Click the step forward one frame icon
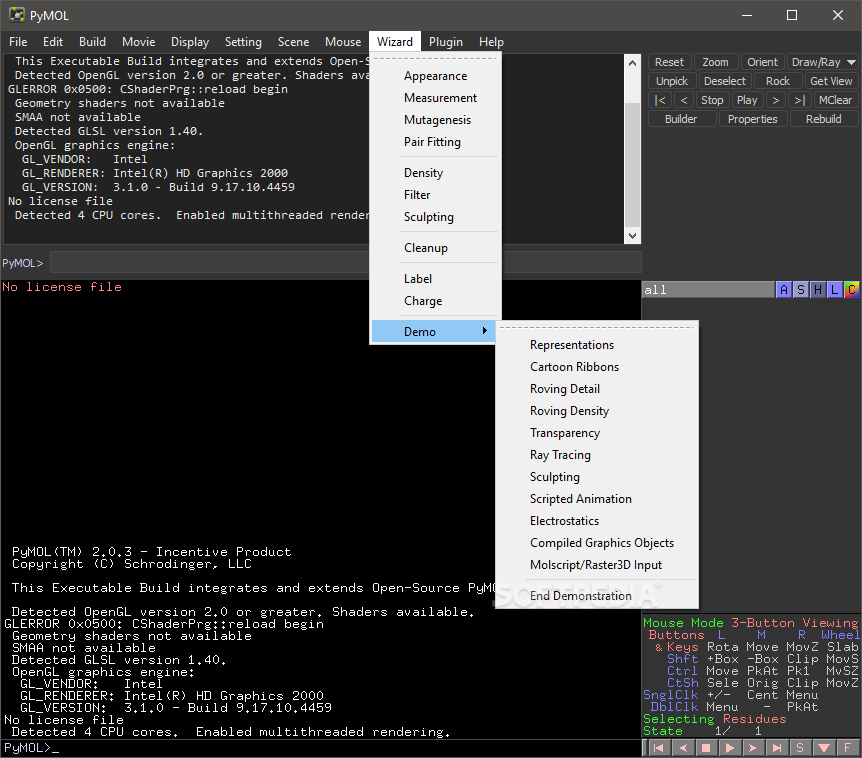 click(x=753, y=748)
